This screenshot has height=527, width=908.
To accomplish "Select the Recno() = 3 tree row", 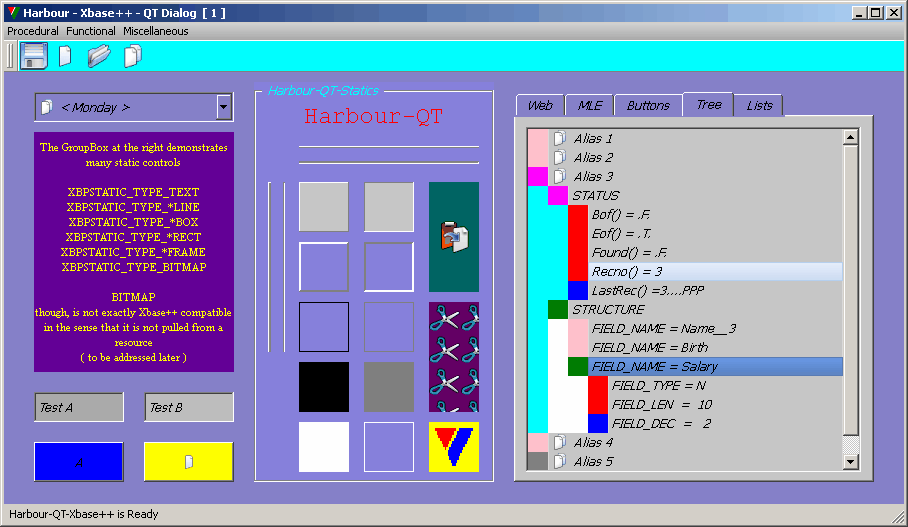I will click(715, 272).
